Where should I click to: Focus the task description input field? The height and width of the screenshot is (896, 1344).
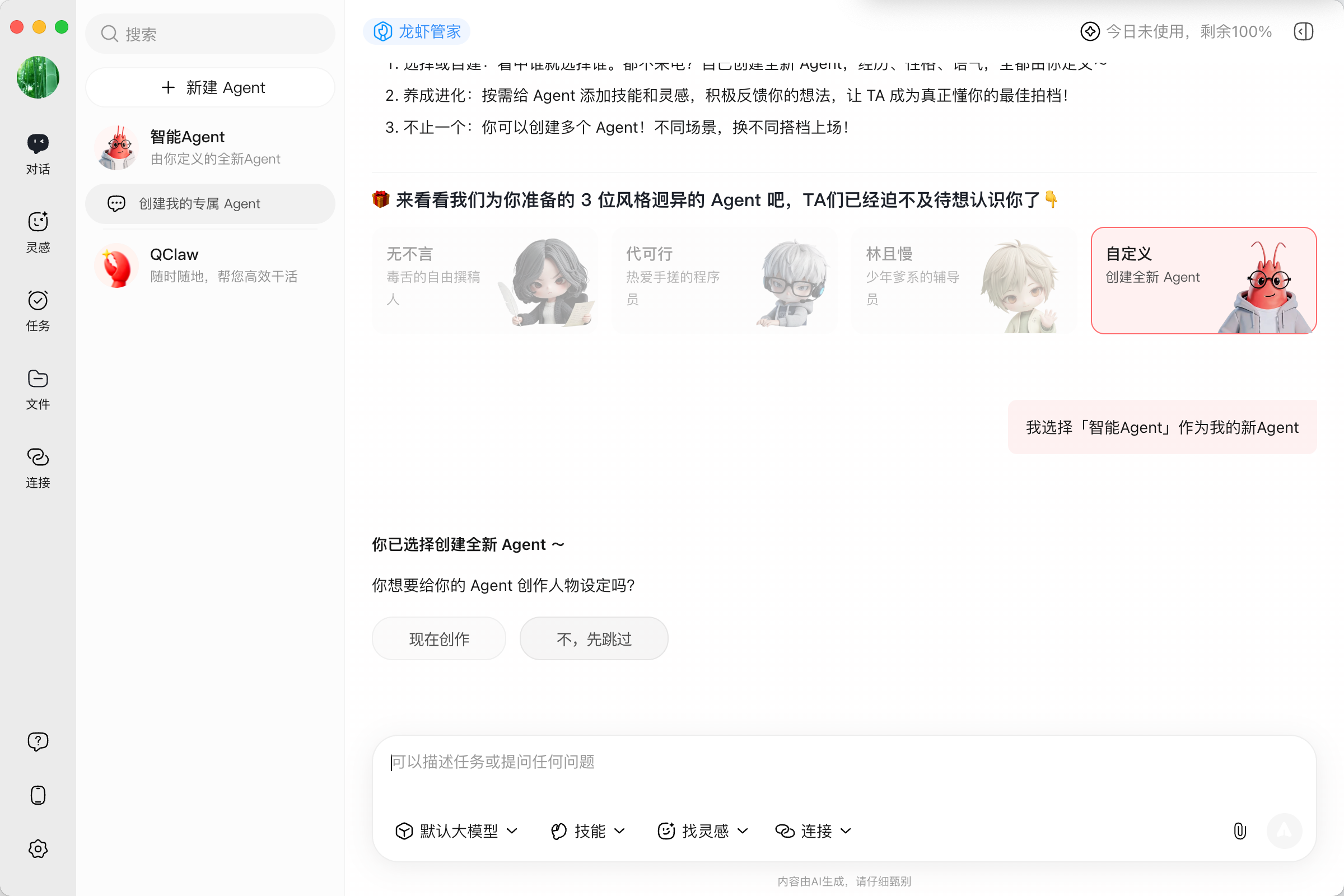[x=800, y=768]
